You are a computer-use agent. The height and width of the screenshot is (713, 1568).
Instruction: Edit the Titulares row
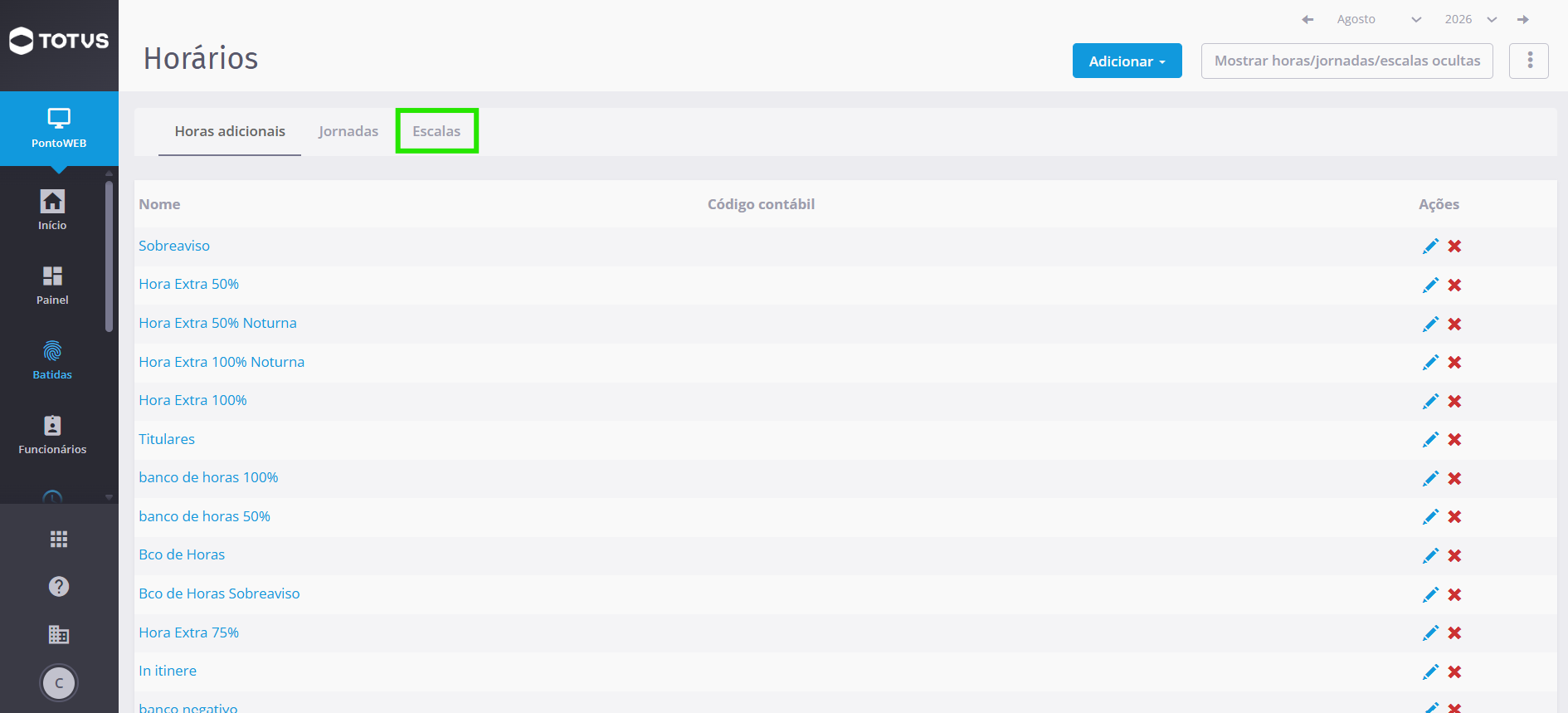1430,440
